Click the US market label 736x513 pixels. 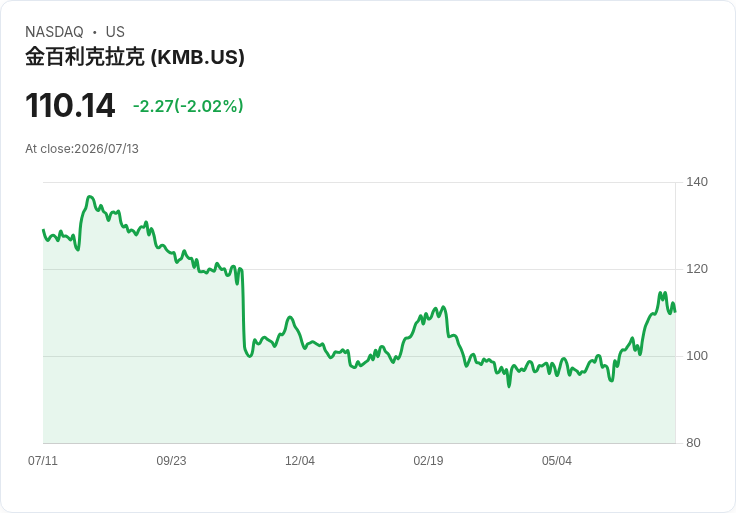coord(115,32)
